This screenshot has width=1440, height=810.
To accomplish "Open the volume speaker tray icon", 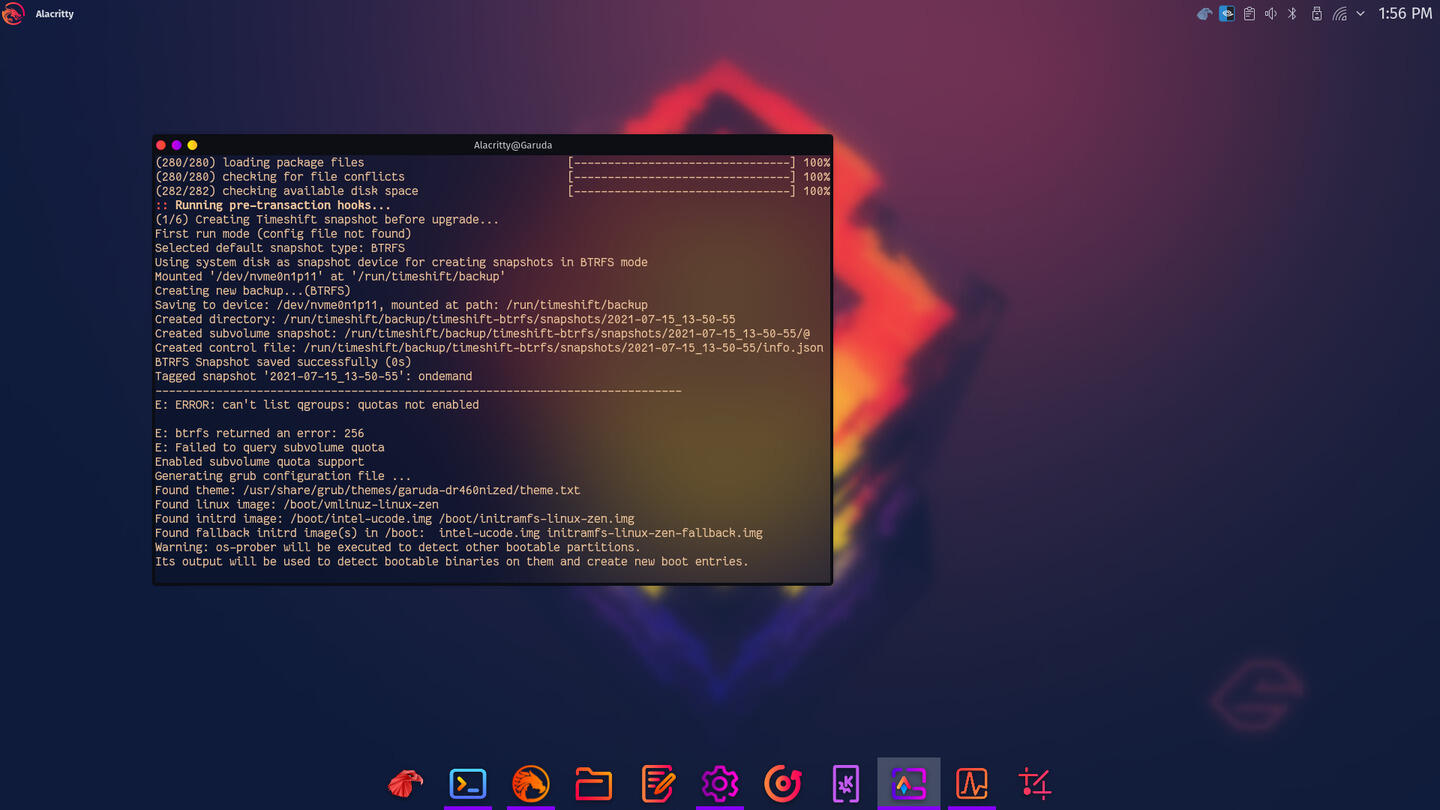I will [1271, 14].
